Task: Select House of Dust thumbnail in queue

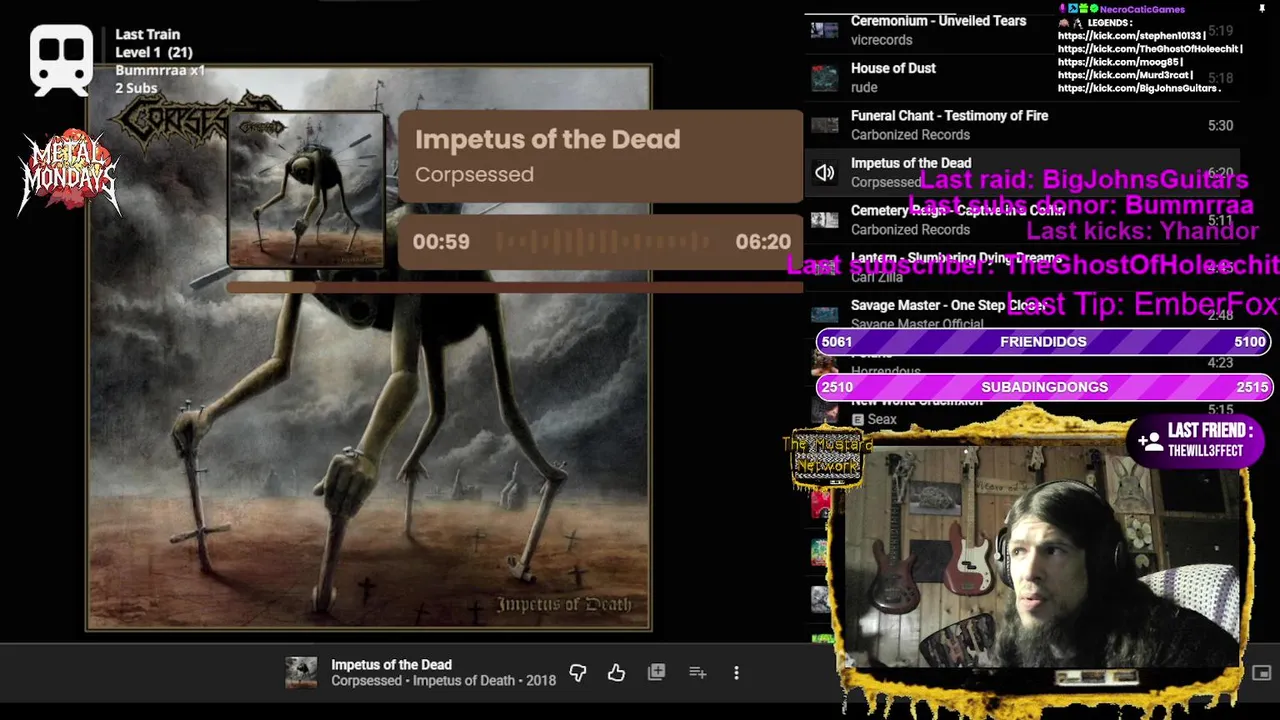Action: pyautogui.click(x=824, y=78)
